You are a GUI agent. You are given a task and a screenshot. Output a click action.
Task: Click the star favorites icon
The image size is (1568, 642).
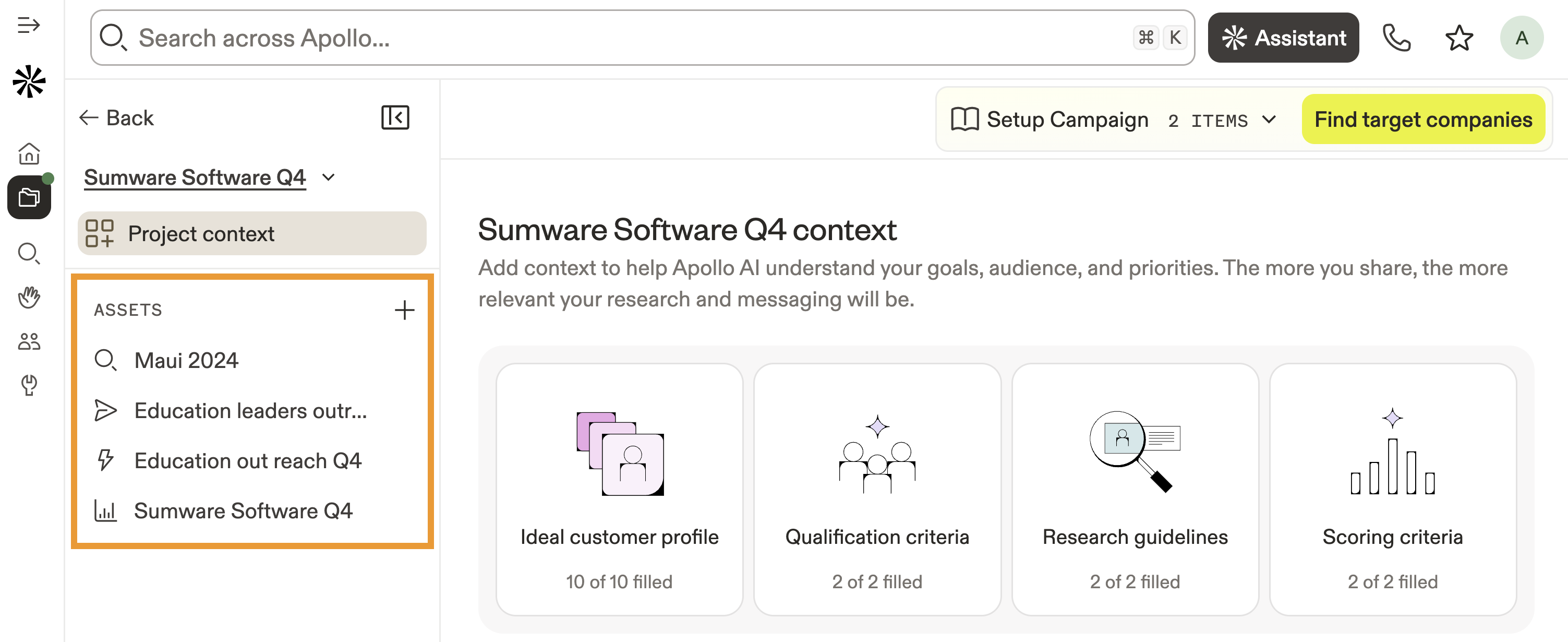(1458, 38)
